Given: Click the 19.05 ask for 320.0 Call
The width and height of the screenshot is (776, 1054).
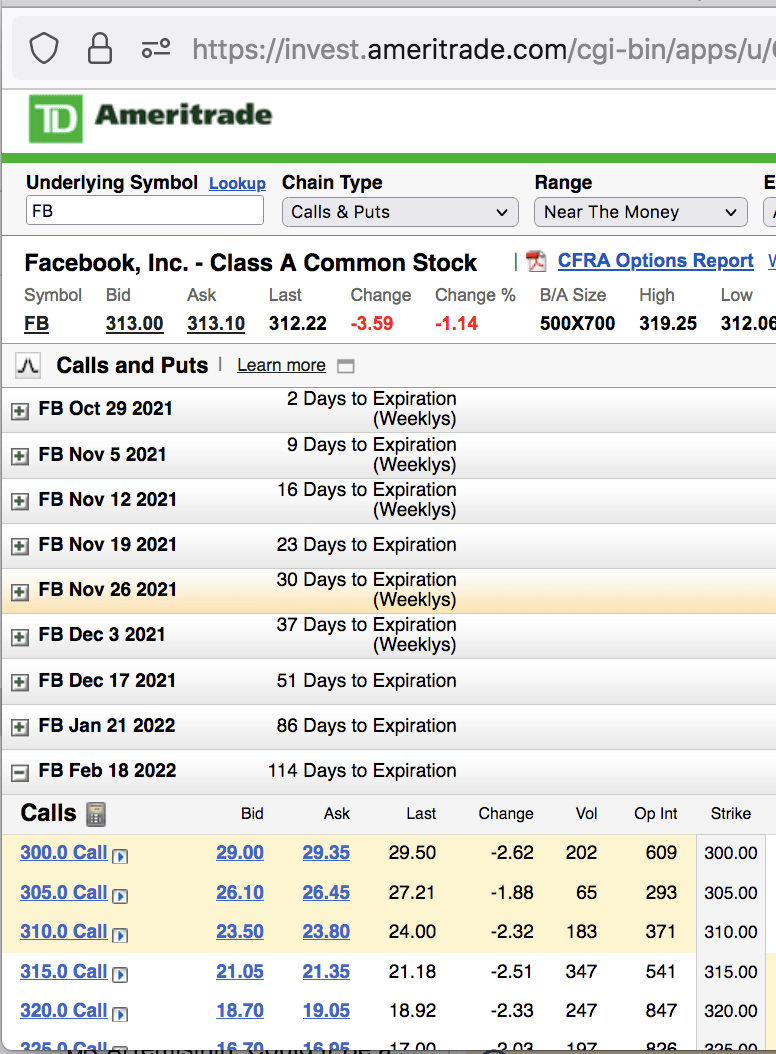Looking at the screenshot, I should [x=326, y=1010].
